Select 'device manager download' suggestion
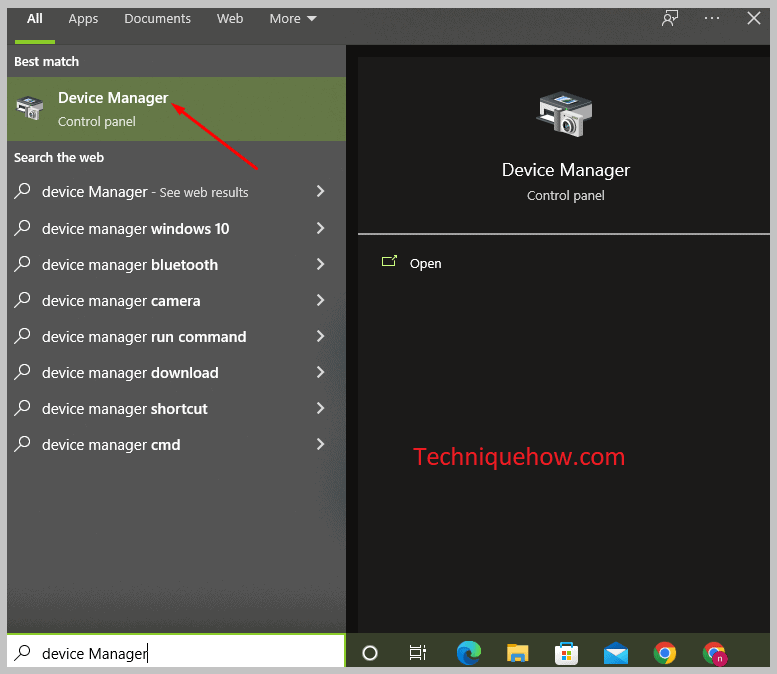This screenshot has width=777, height=674. pyautogui.click(x=176, y=373)
